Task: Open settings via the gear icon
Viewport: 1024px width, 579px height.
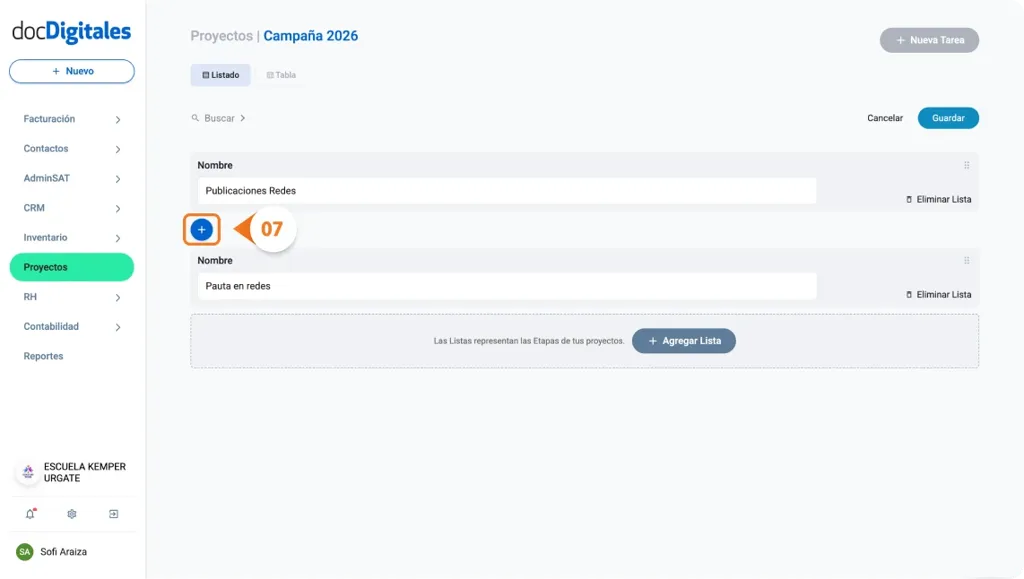Action: tap(71, 513)
